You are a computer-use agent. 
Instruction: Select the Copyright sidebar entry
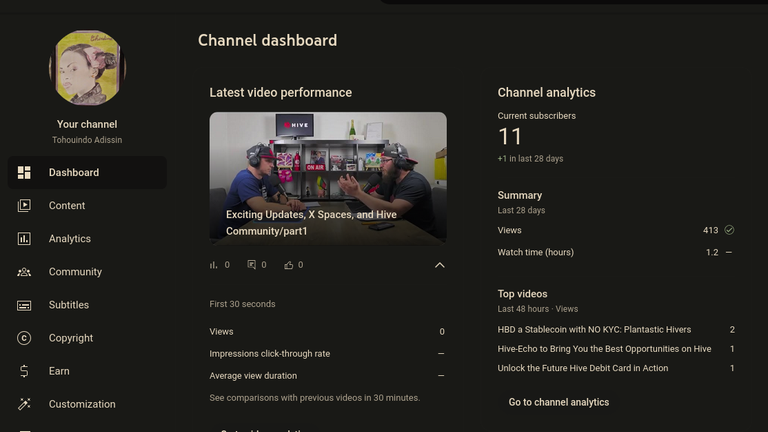[x=87, y=338]
